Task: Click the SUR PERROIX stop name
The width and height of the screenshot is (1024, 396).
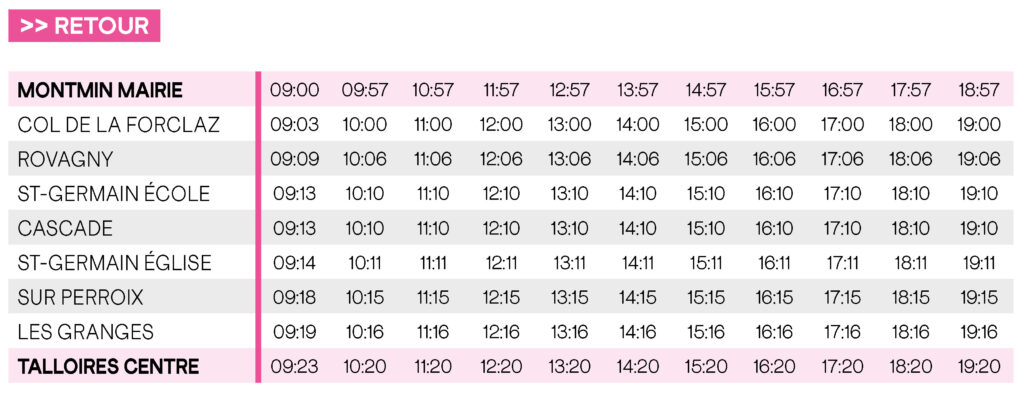Action: pos(80,297)
